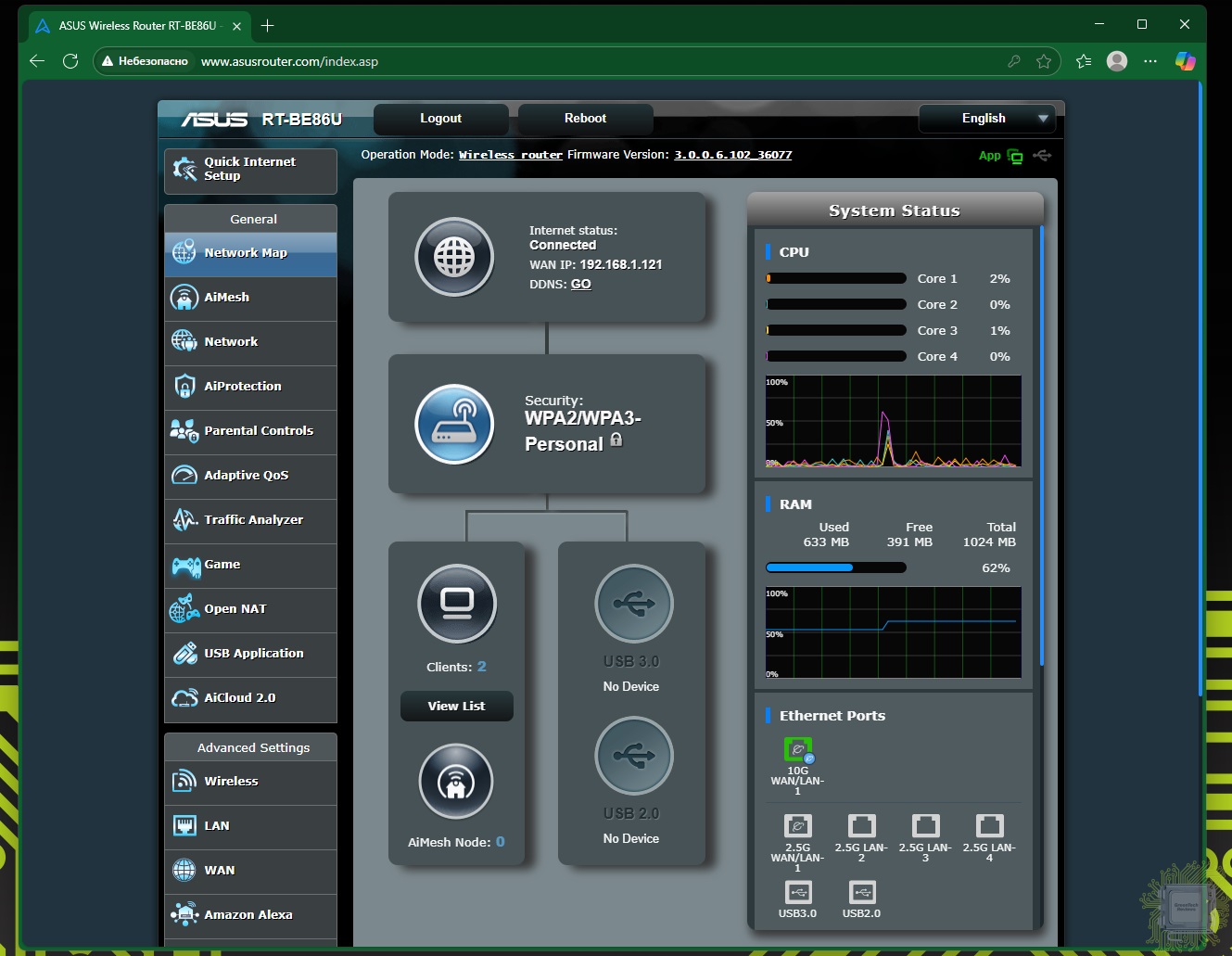Viewport: 1232px width, 956px height.
Task: Click the saved password key icon
Action: (1014, 61)
